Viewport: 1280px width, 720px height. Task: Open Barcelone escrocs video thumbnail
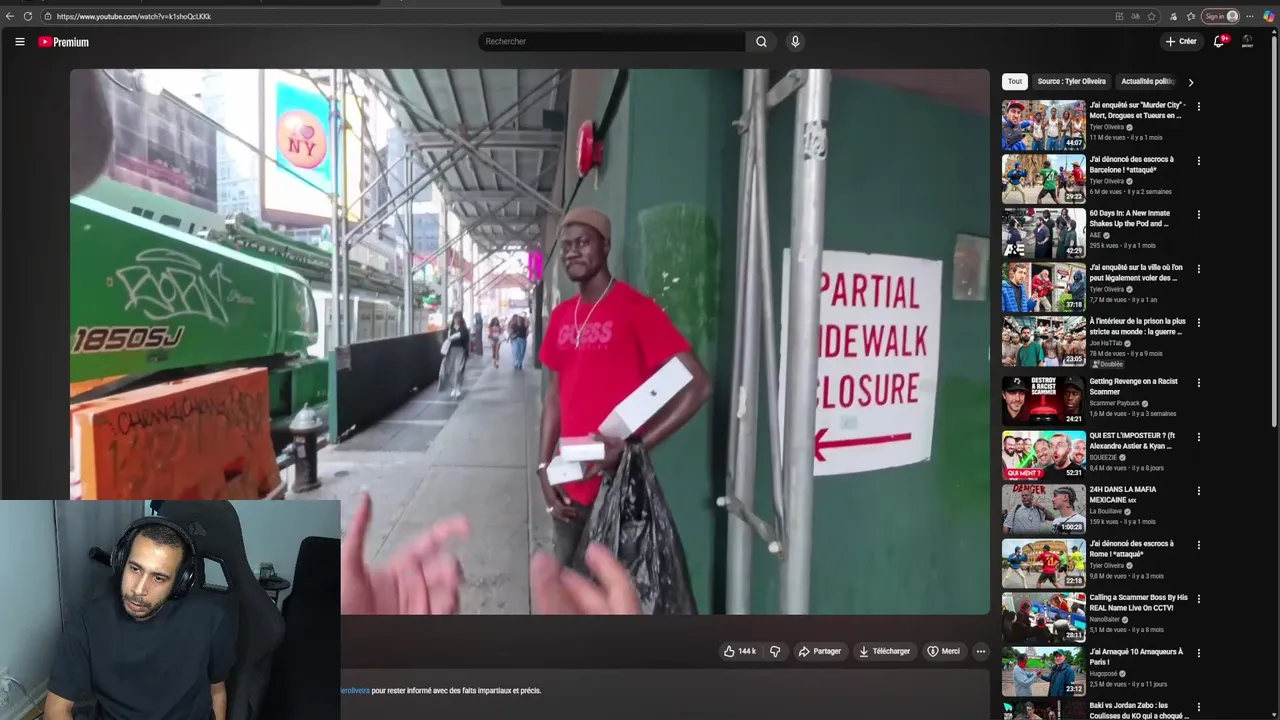click(1044, 179)
